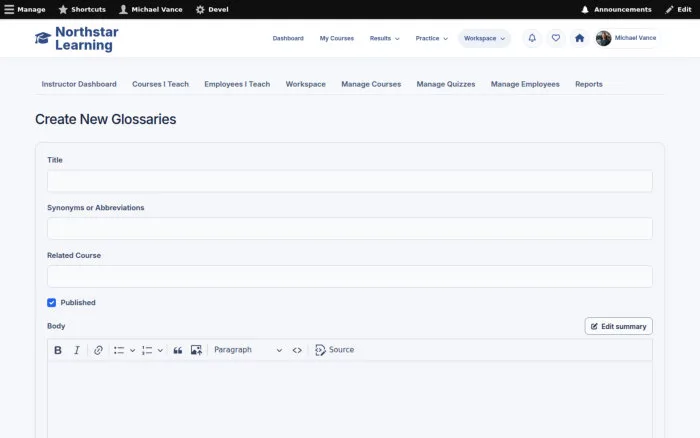The image size is (700, 438).
Task: Open the Manage Employees tab
Action: 525,84
